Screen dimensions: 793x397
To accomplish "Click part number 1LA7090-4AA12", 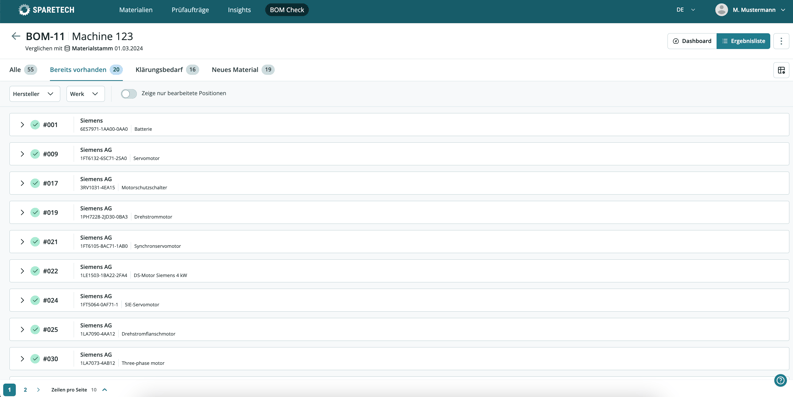I will tap(98, 334).
